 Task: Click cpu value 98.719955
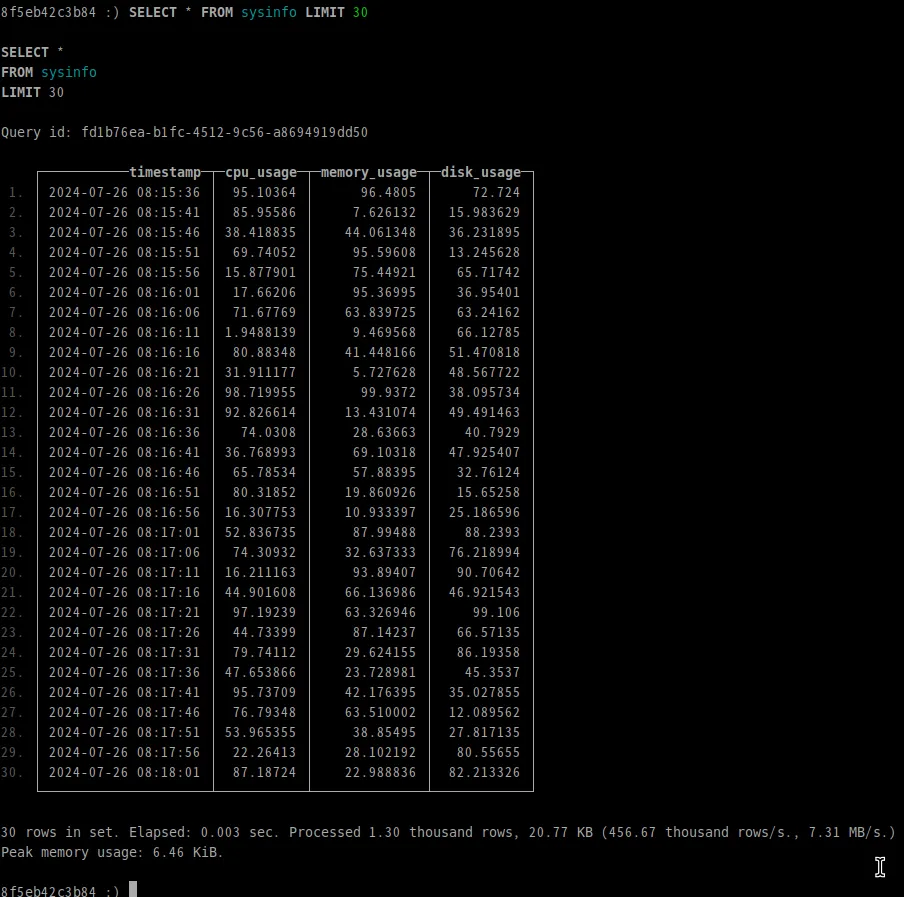[260, 393]
